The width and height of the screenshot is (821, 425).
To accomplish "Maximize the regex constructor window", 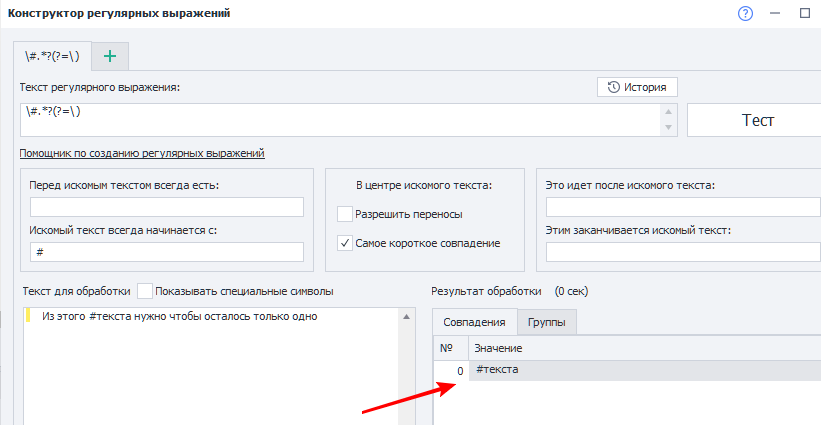I will (x=805, y=14).
